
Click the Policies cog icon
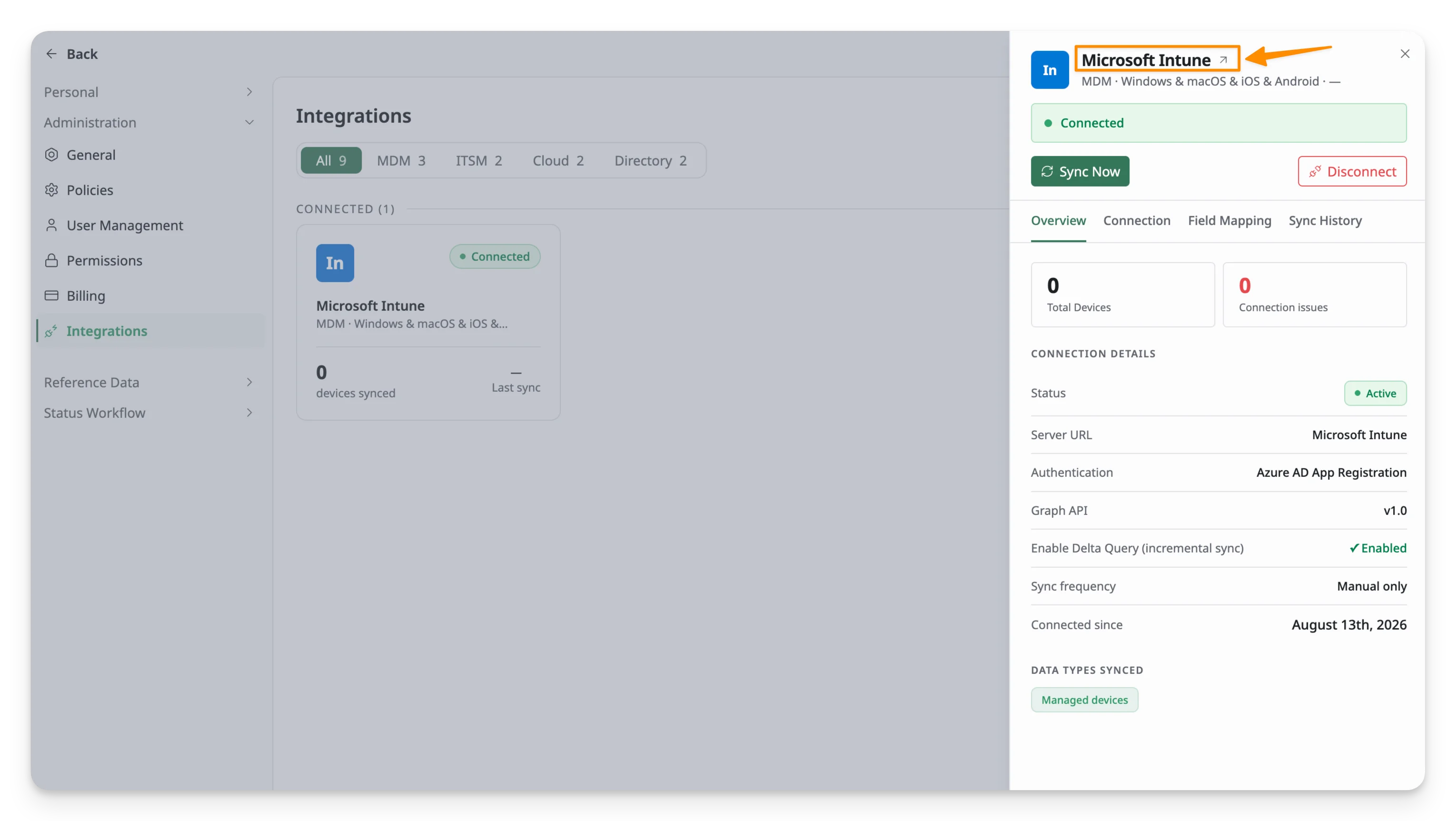click(x=51, y=190)
